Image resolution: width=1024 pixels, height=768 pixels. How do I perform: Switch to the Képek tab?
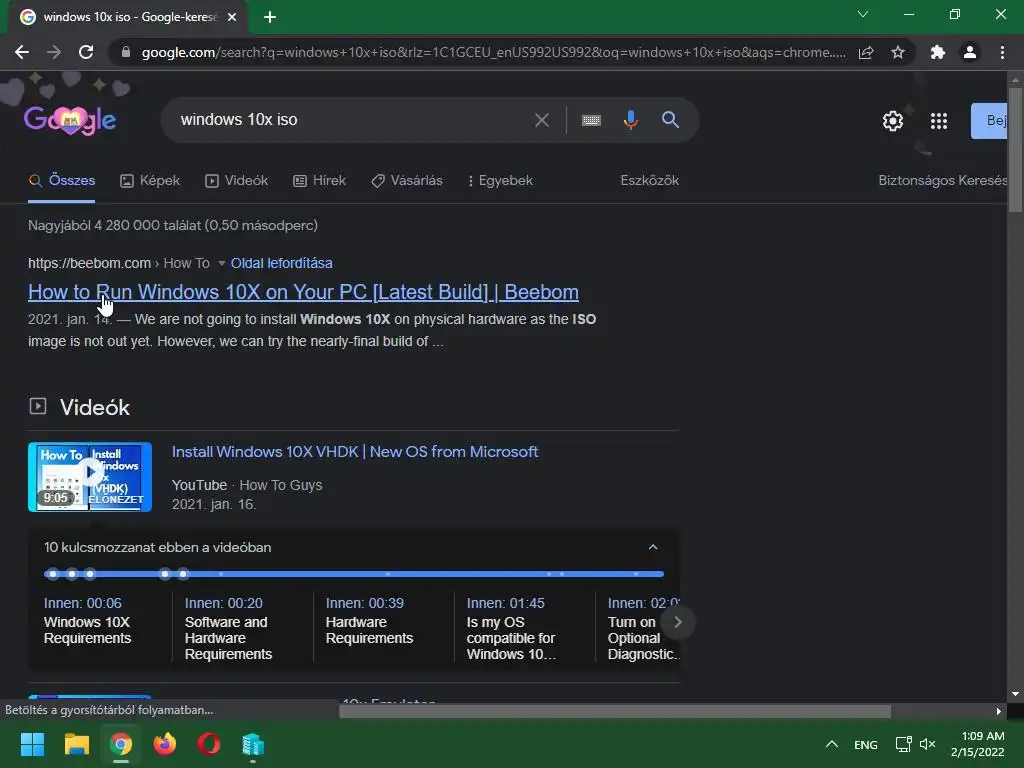click(x=150, y=180)
